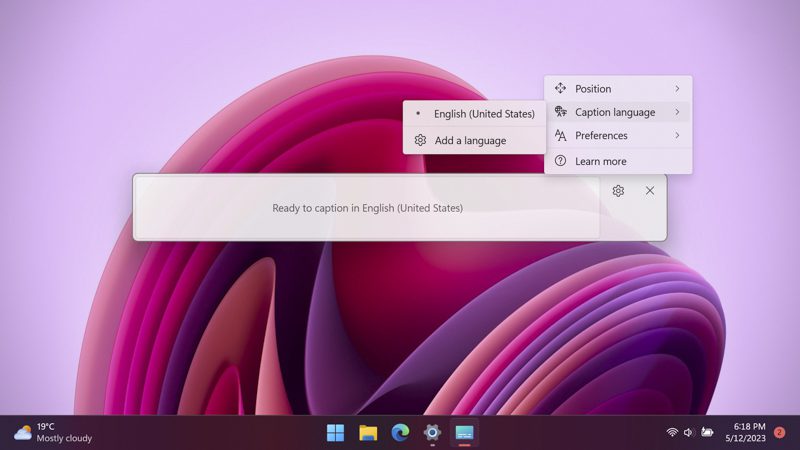Click the battery tray icon

click(707, 433)
